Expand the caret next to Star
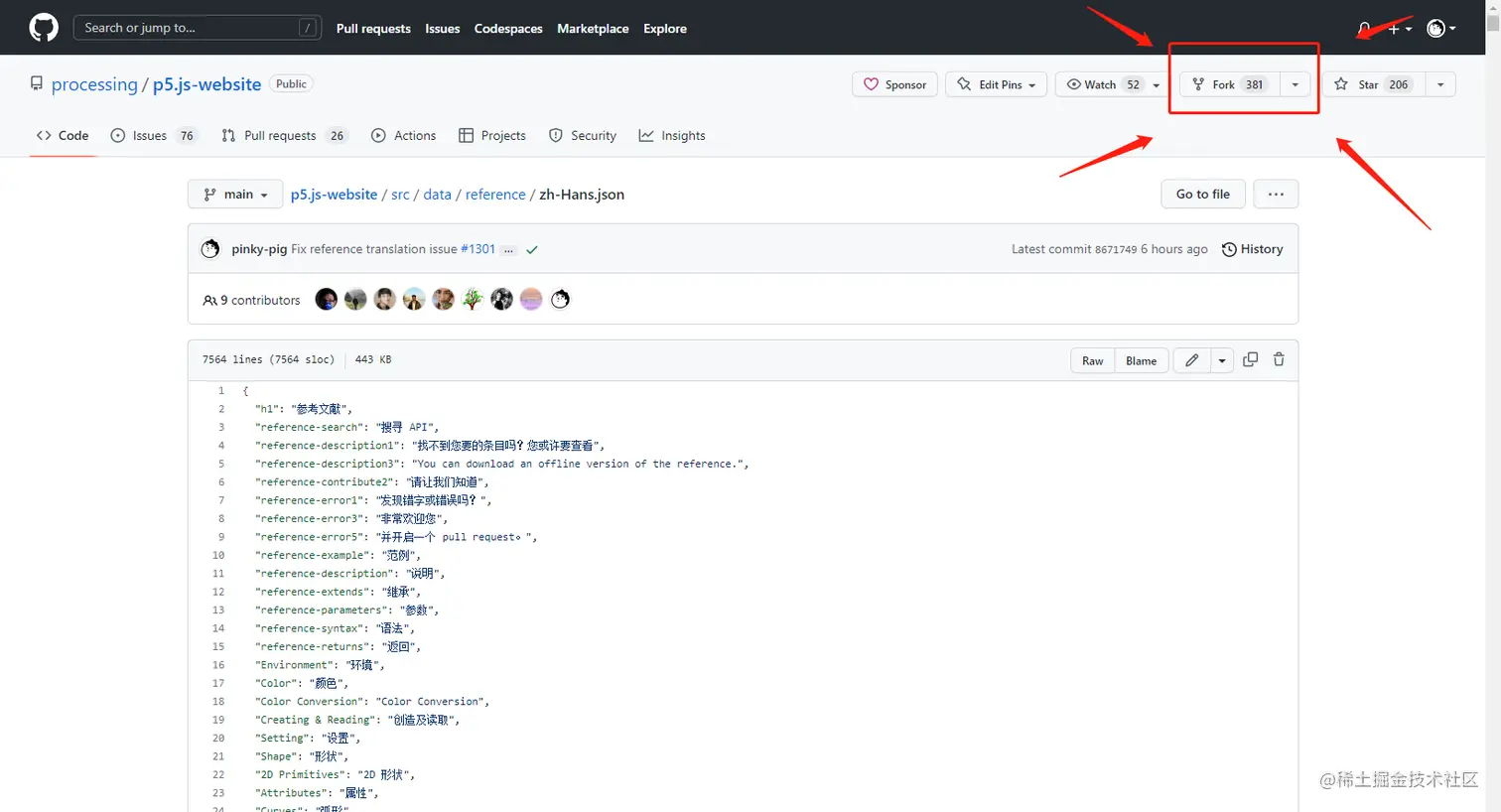The height and width of the screenshot is (812, 1501). (x=1440, y=84)
